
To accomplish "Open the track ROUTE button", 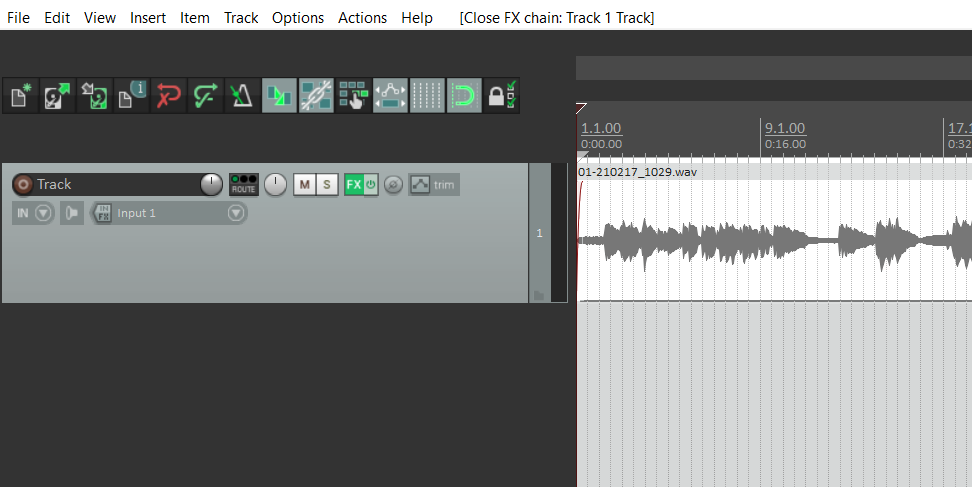I will tap(244, 185).
